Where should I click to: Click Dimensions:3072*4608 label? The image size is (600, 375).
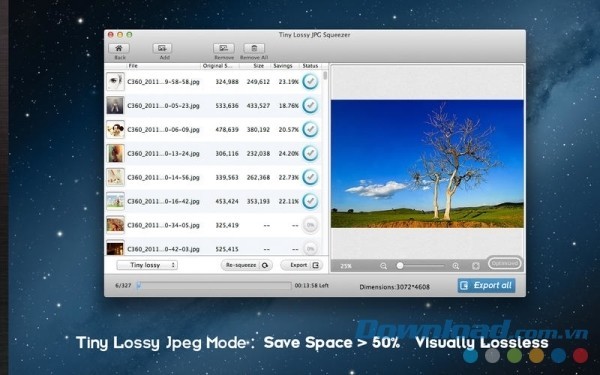pyautogui.click(x=395, y=287)
